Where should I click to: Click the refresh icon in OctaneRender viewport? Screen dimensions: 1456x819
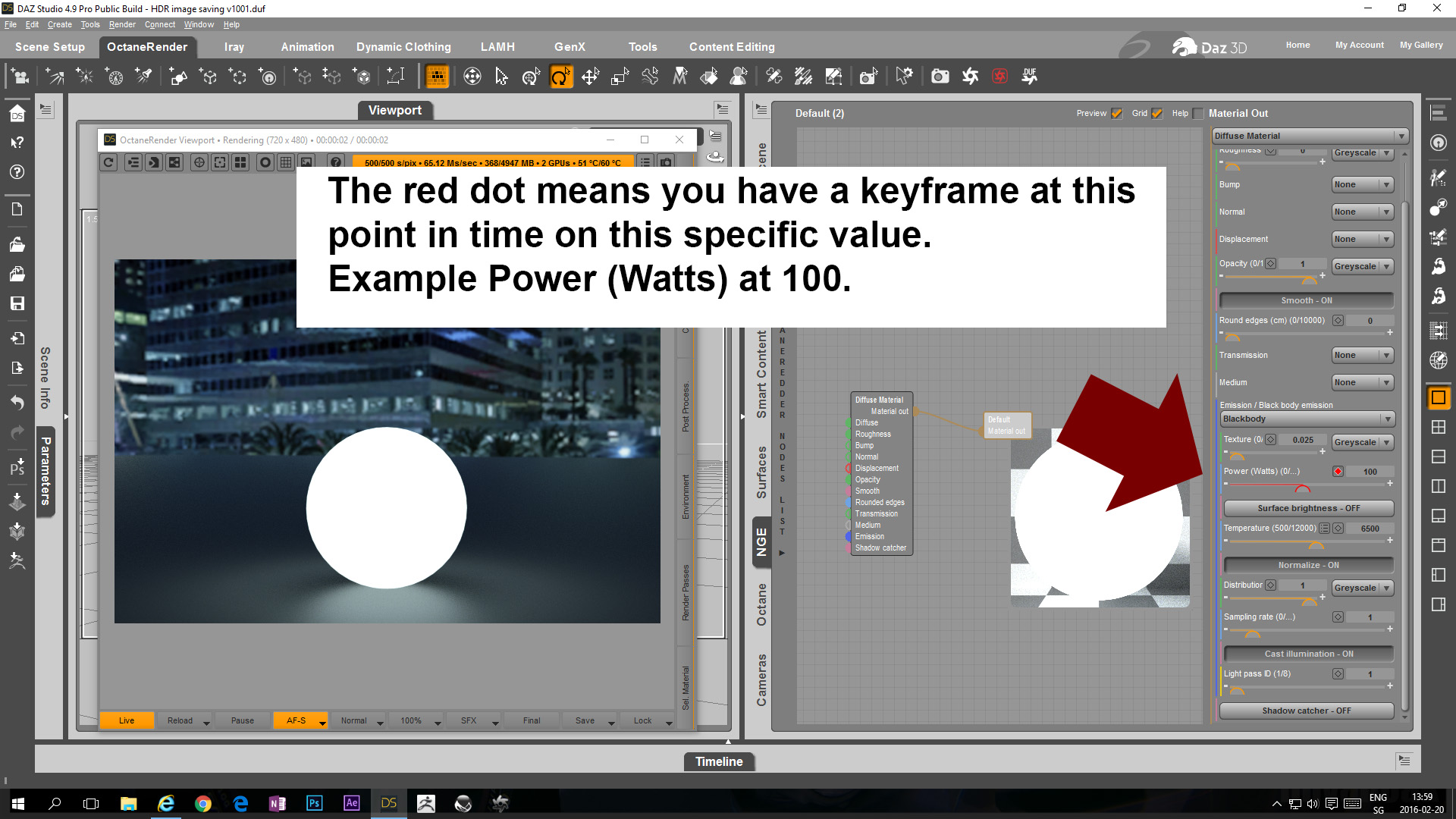point(109,162)
